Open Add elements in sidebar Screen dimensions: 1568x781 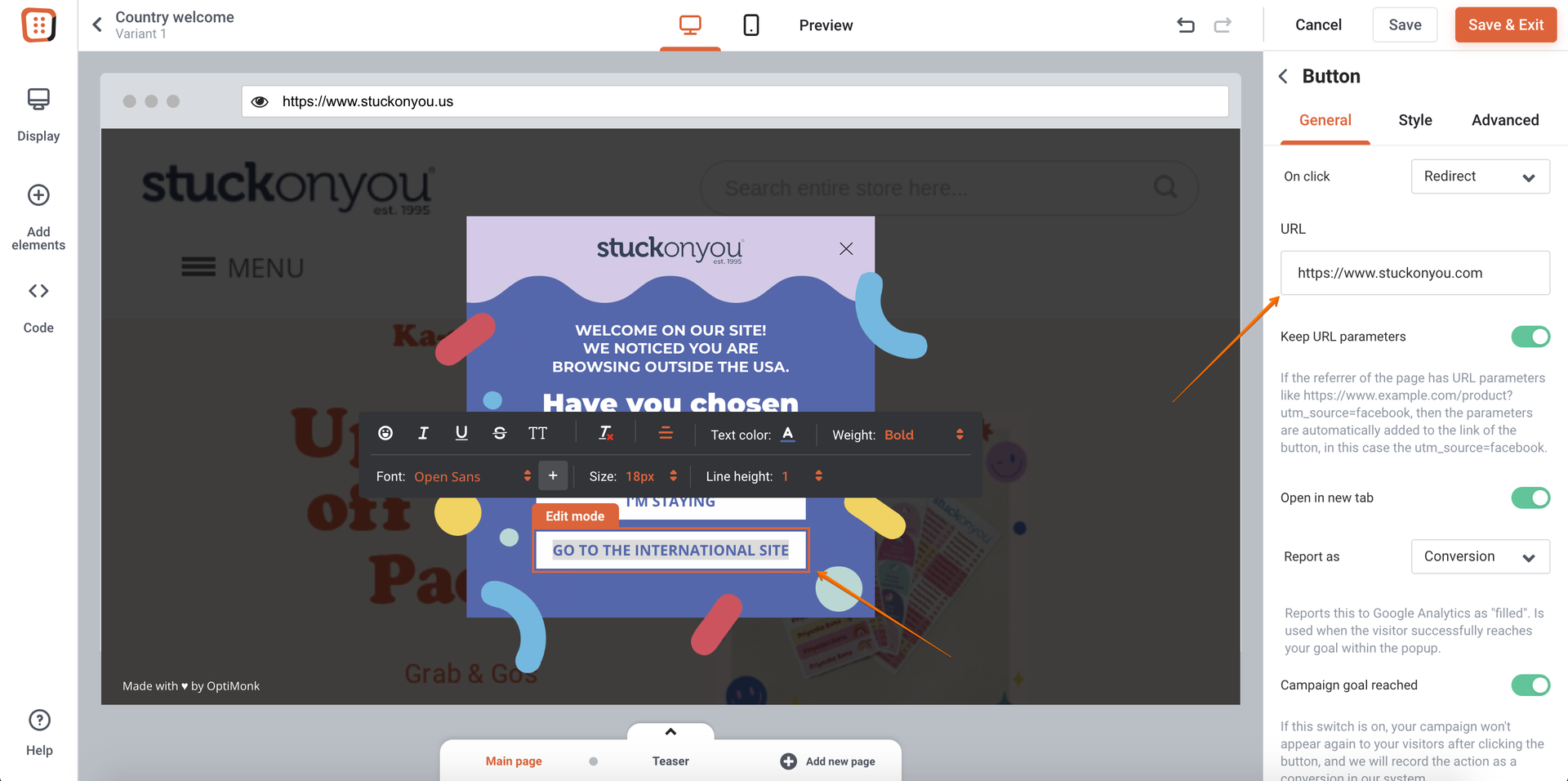point(38,217)
